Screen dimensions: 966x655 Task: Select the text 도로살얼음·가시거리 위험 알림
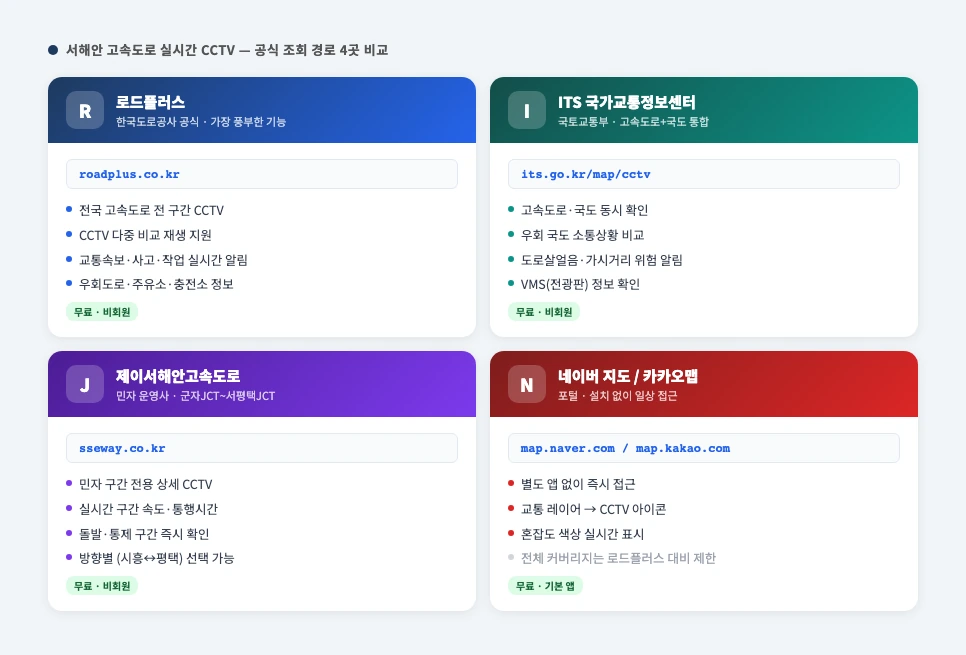tap(602, 259)
